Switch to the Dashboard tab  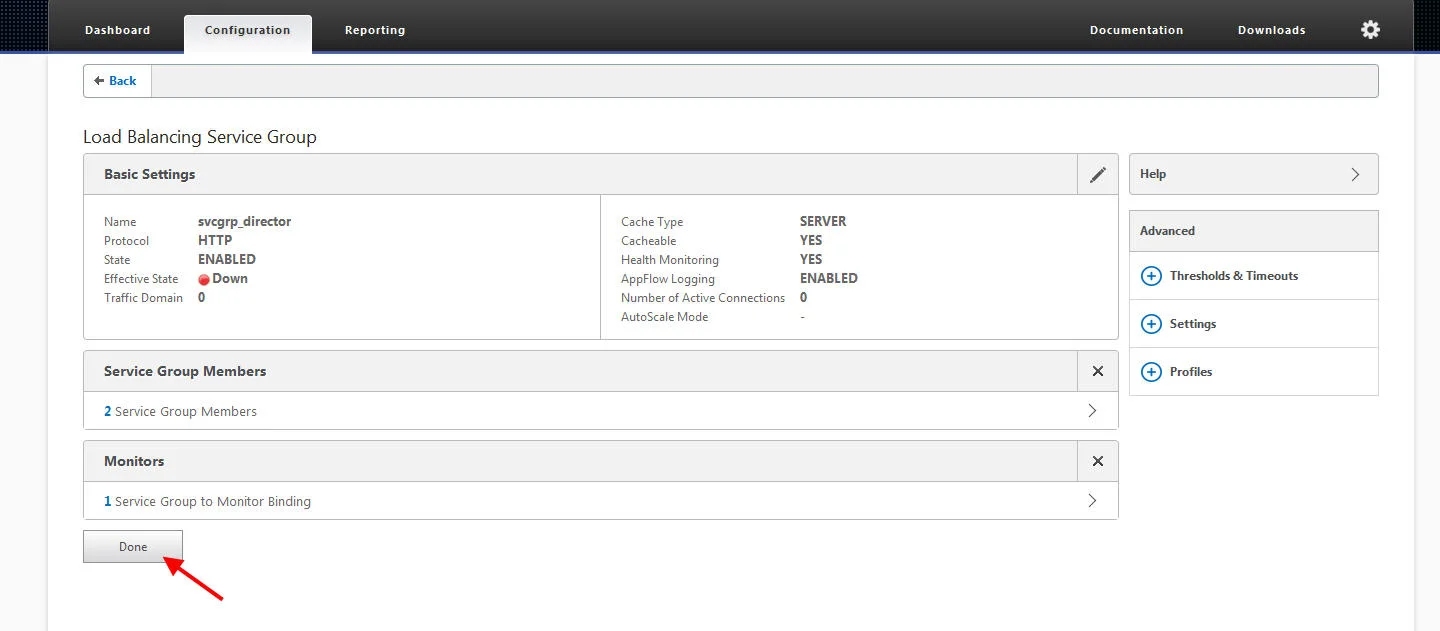pyautogui.click(x=117, y=30)
